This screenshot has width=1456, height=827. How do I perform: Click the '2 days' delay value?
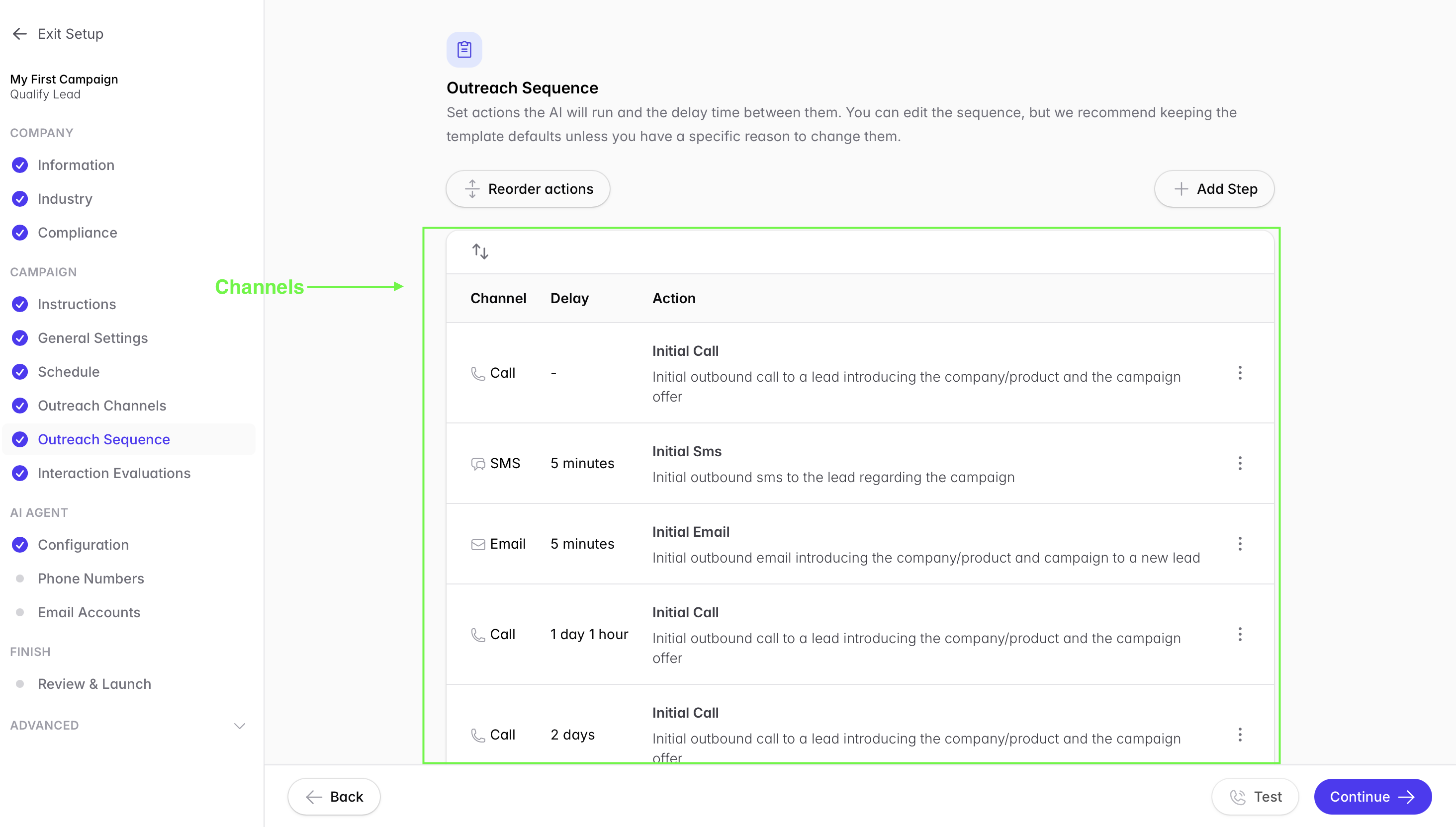(572, 735)
